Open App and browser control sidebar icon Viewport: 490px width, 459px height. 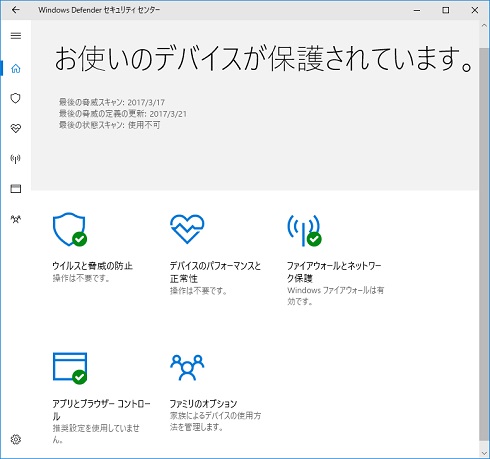16,189
